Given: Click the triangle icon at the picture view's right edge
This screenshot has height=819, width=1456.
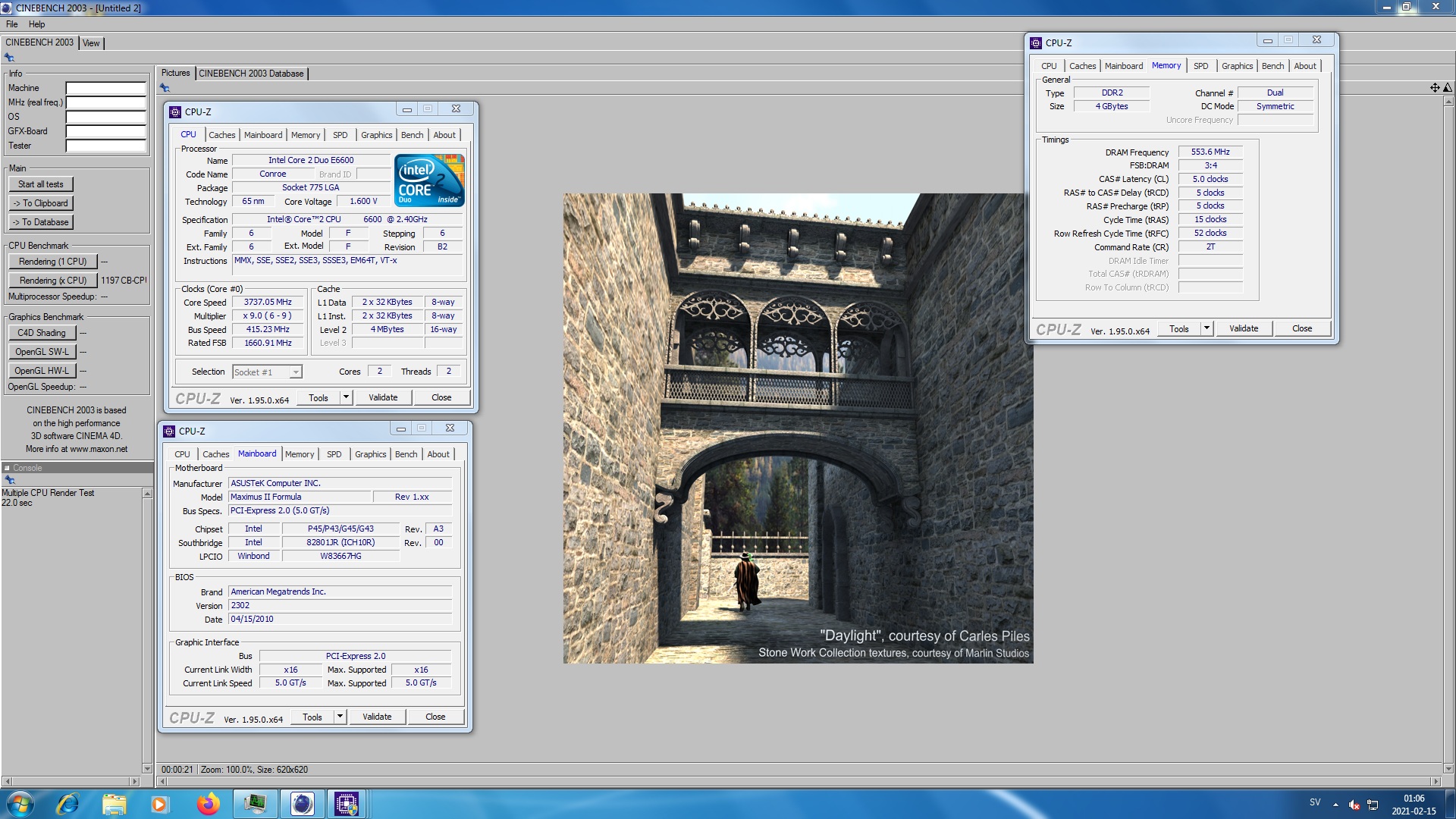Looking at the screenshot, I should (x=1448, y=88).
